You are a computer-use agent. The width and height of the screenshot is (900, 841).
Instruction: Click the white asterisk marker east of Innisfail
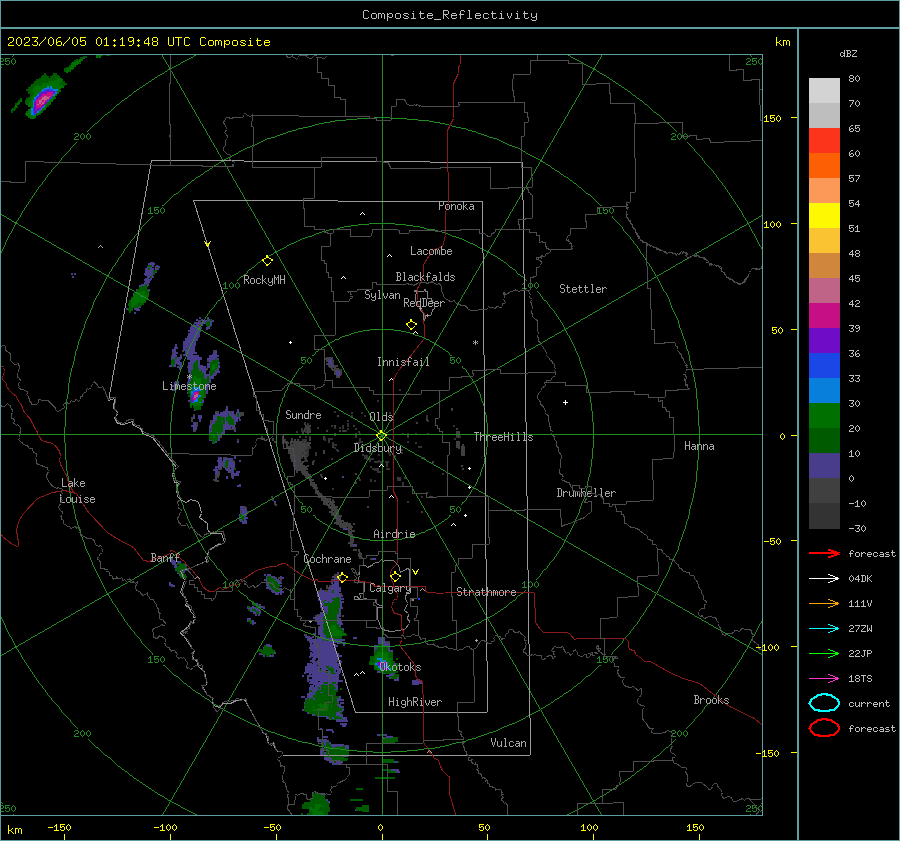tap(475, 343)
